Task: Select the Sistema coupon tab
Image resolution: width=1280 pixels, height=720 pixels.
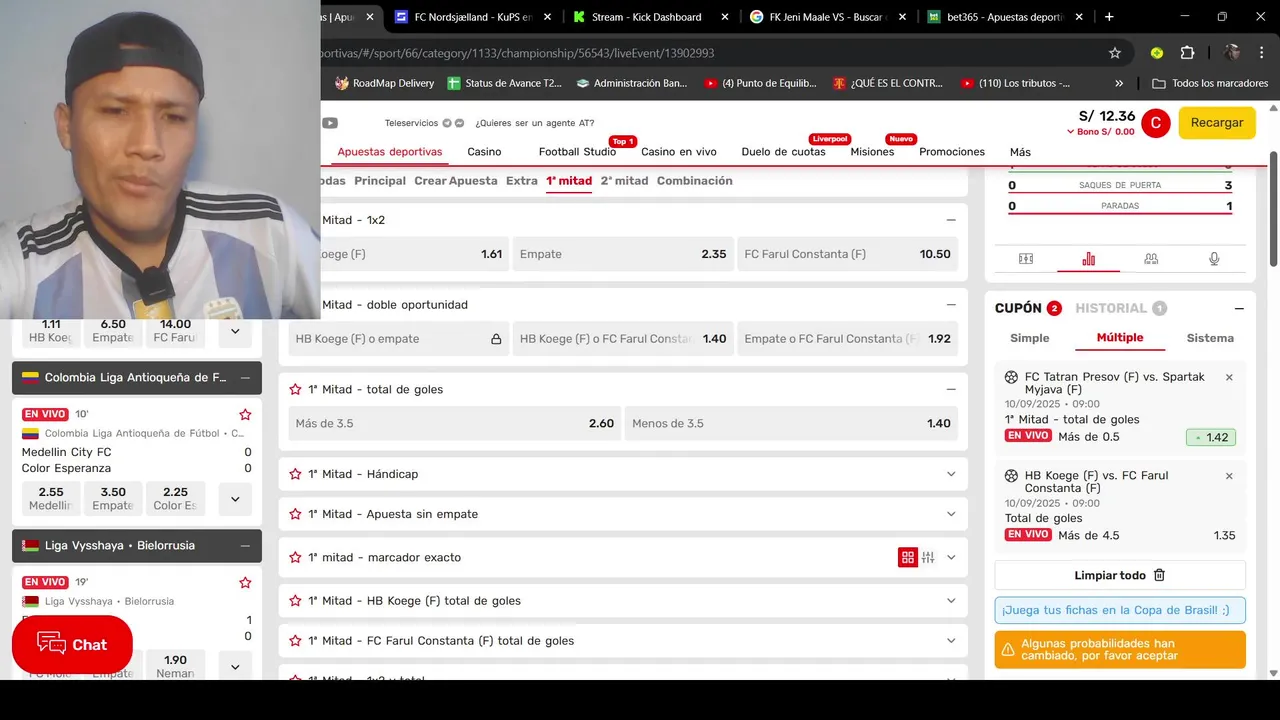Action: tap(1210, 338)
